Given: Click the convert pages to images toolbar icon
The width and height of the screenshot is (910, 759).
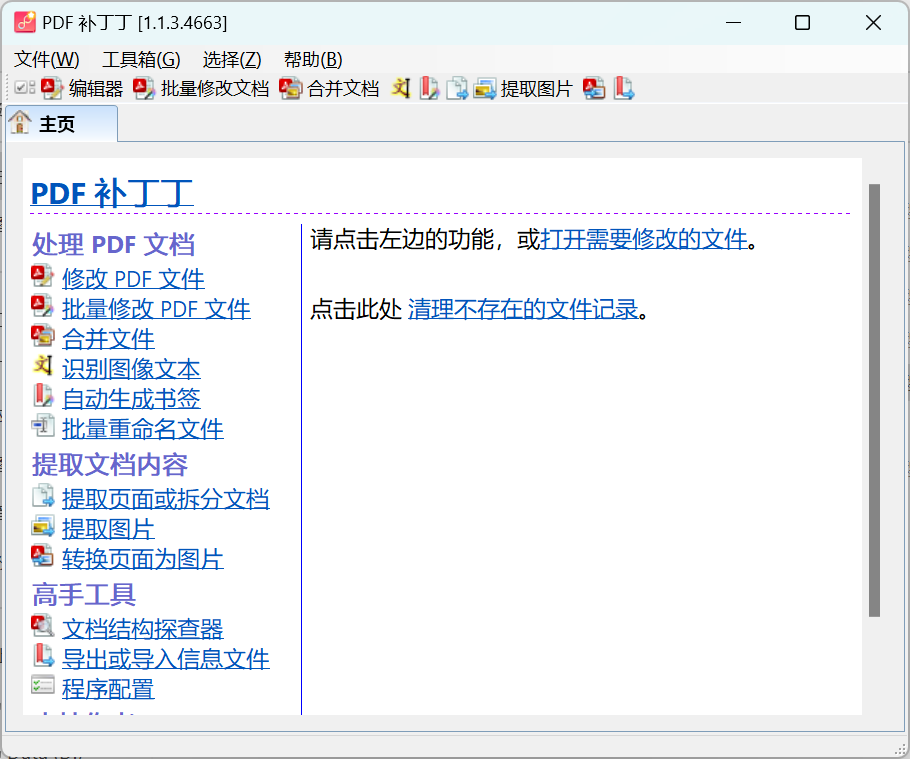Looking at the screenshot, I should [595, 89].
